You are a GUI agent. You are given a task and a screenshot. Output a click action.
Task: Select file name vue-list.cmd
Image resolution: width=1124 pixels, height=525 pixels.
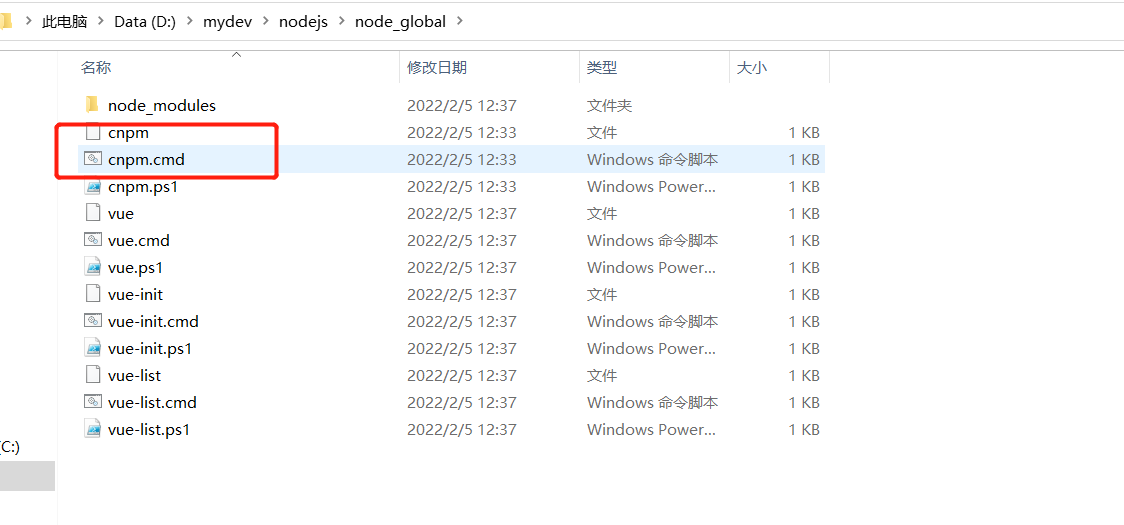pyautogui.click(x=152, y=402)
